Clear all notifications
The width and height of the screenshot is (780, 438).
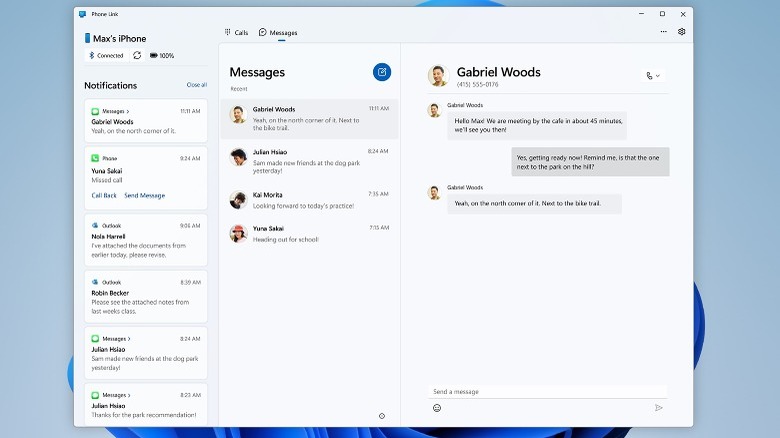point(197,85)
